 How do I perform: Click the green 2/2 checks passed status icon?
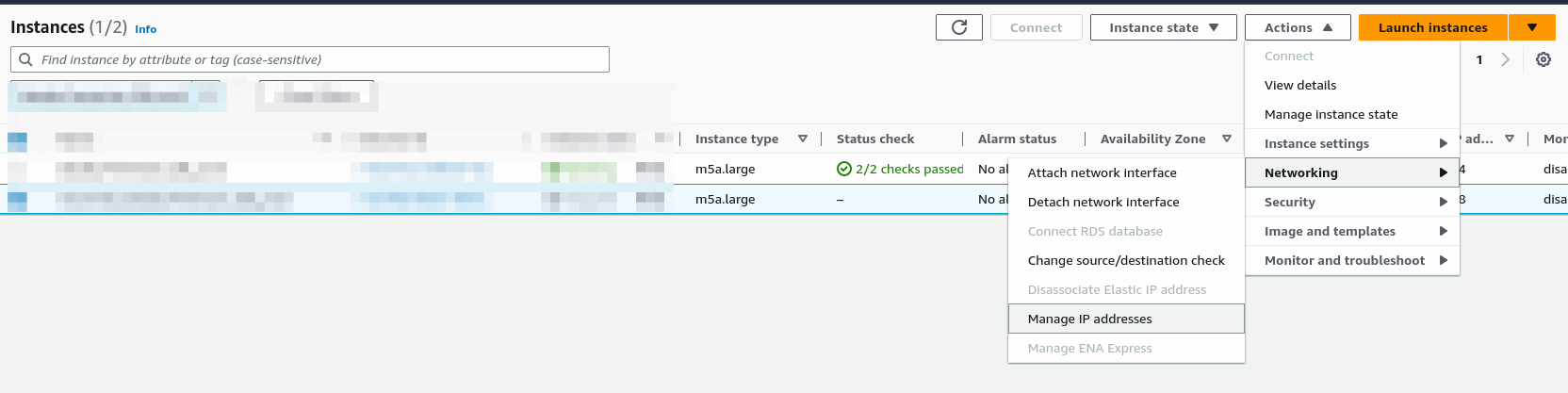coord(844,170)
